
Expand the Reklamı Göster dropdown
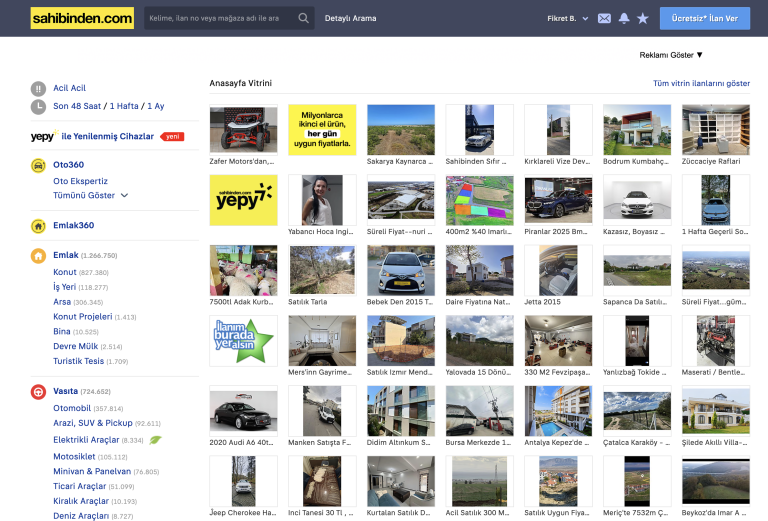click(x=671, y=55)
